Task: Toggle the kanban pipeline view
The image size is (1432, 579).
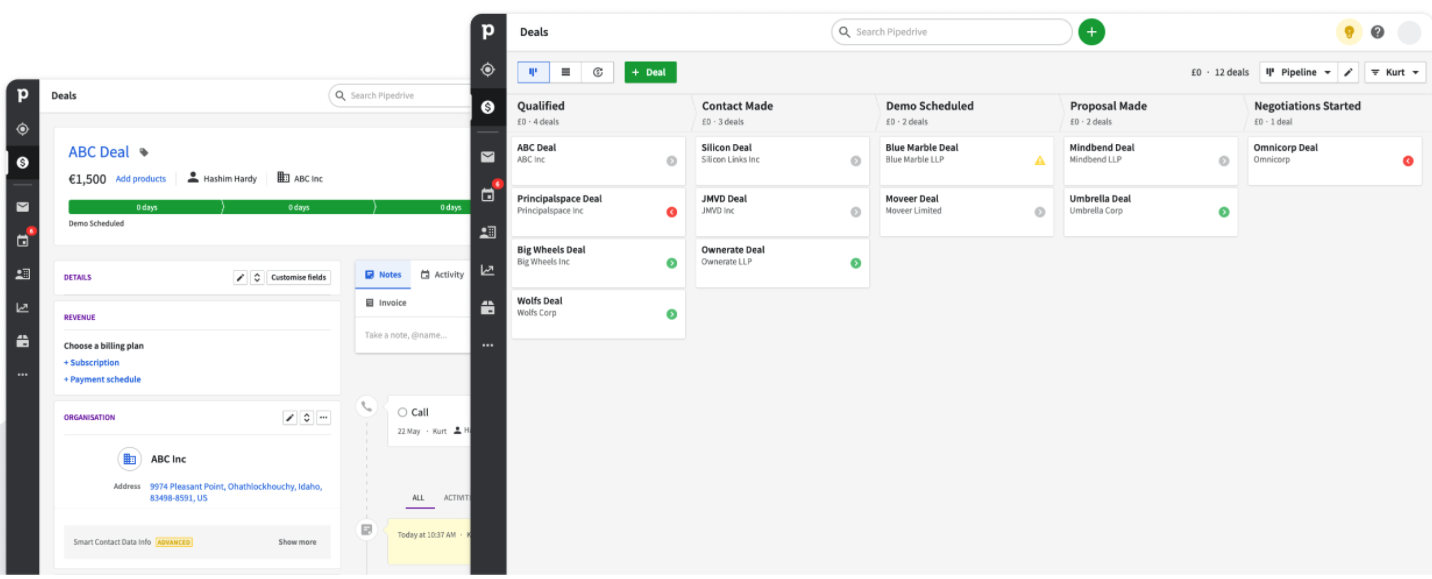Action: point(532,71)
